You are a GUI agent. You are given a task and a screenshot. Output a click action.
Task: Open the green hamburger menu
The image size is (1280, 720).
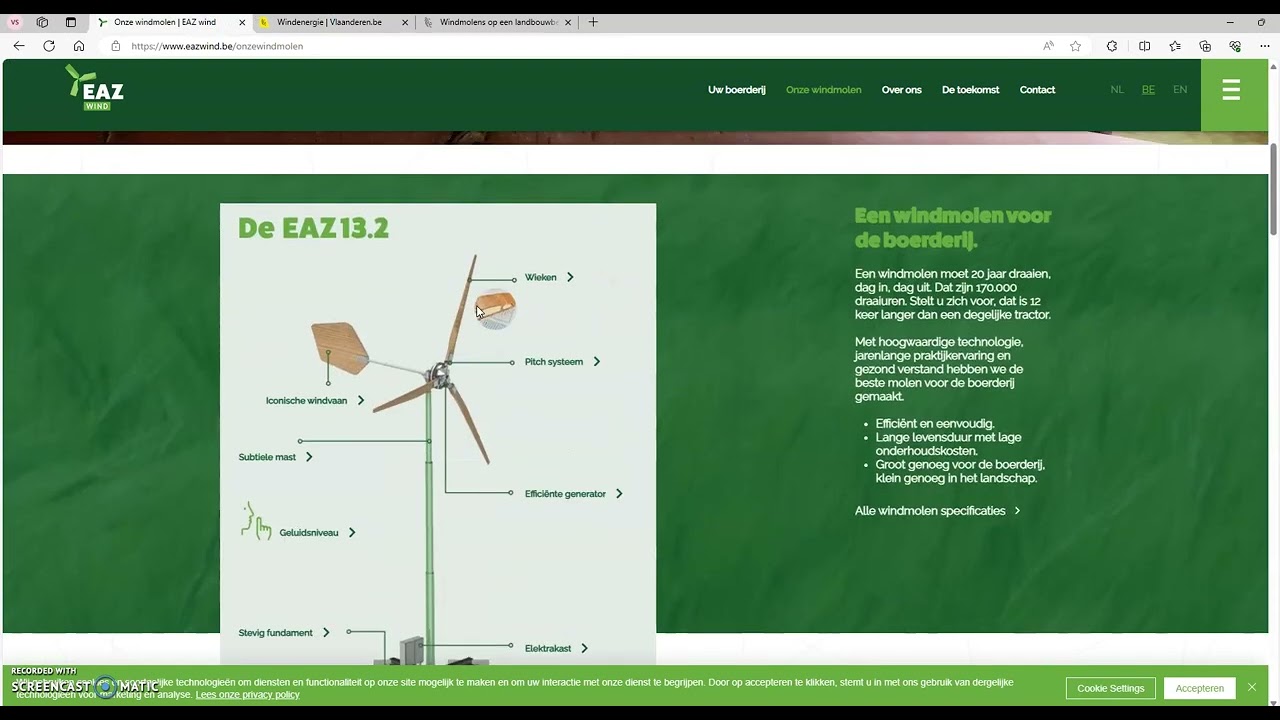[x=1231, y=91]
